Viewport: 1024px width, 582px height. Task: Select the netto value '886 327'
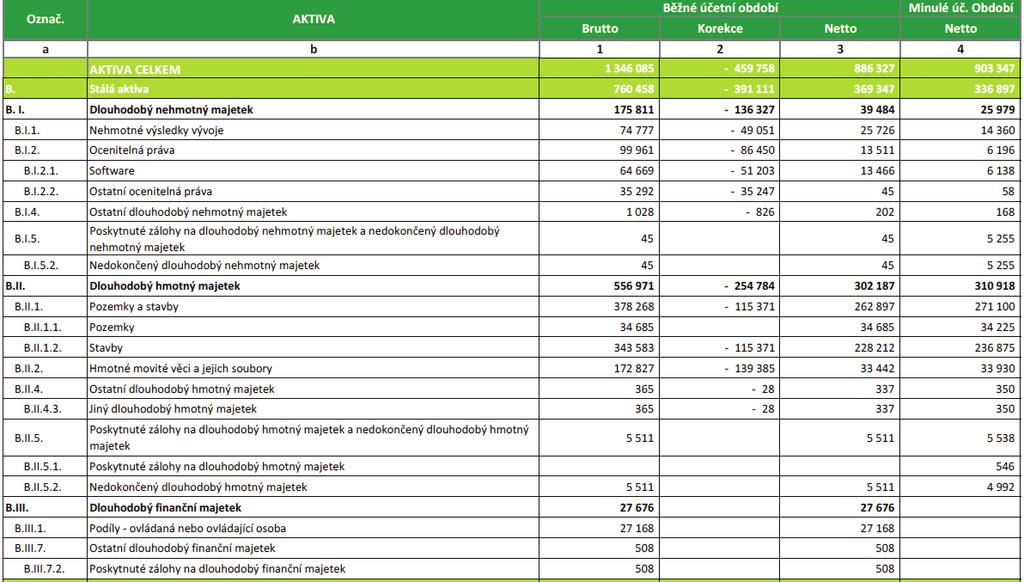coord(874,69)
